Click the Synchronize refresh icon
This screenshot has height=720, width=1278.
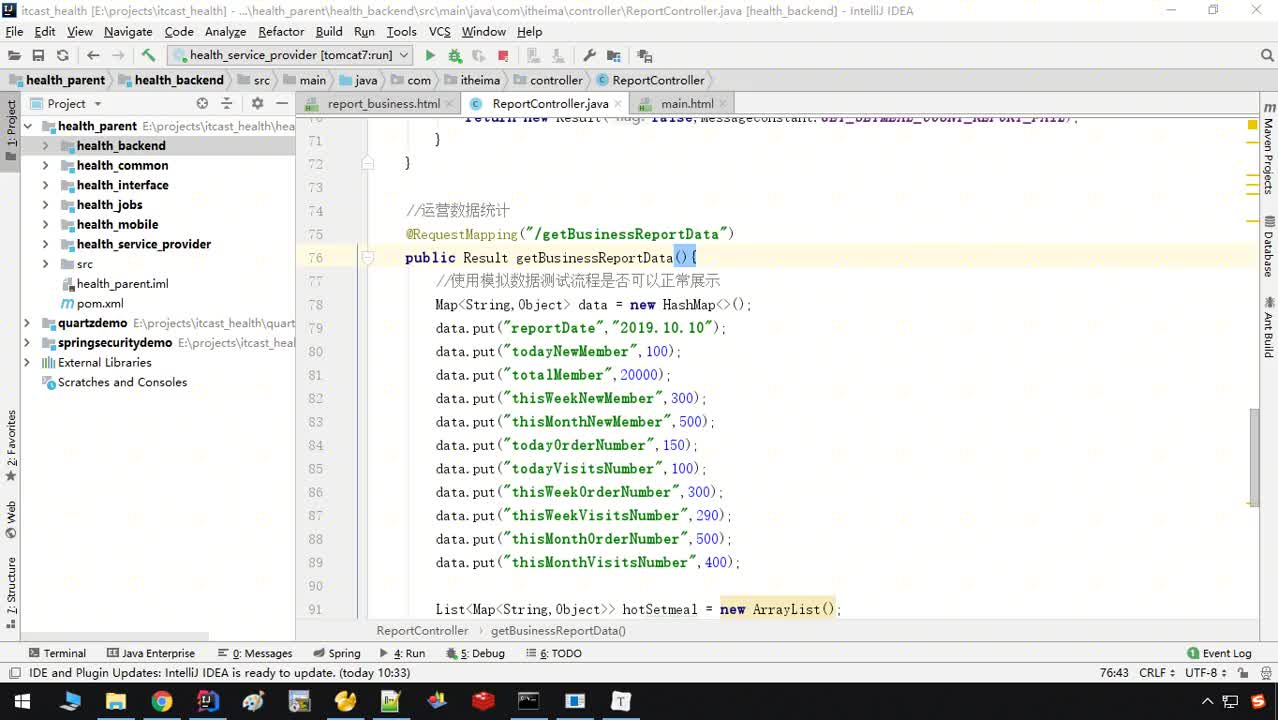[62, 56]
